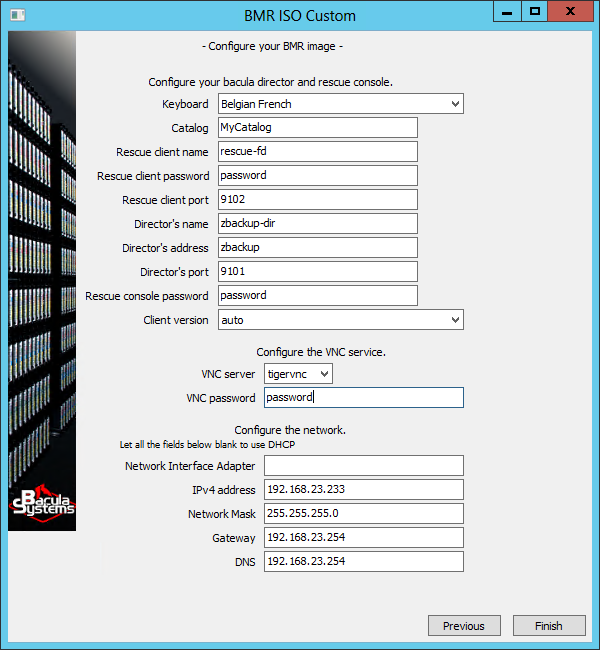This screenshot has width=600, height=650.
Task: Minimize the BMR ISO Custom window
Action: coord(507,12)
